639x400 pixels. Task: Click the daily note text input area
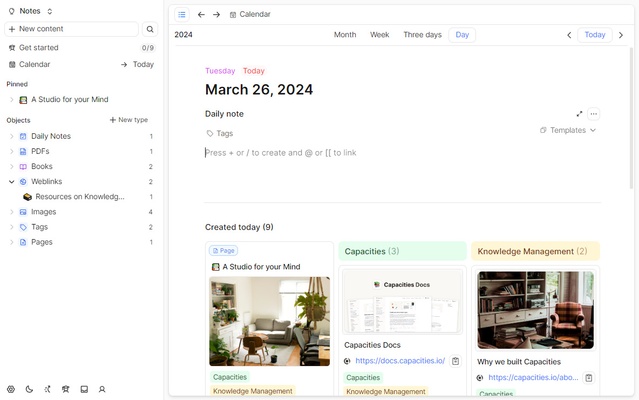click(400, 153)
